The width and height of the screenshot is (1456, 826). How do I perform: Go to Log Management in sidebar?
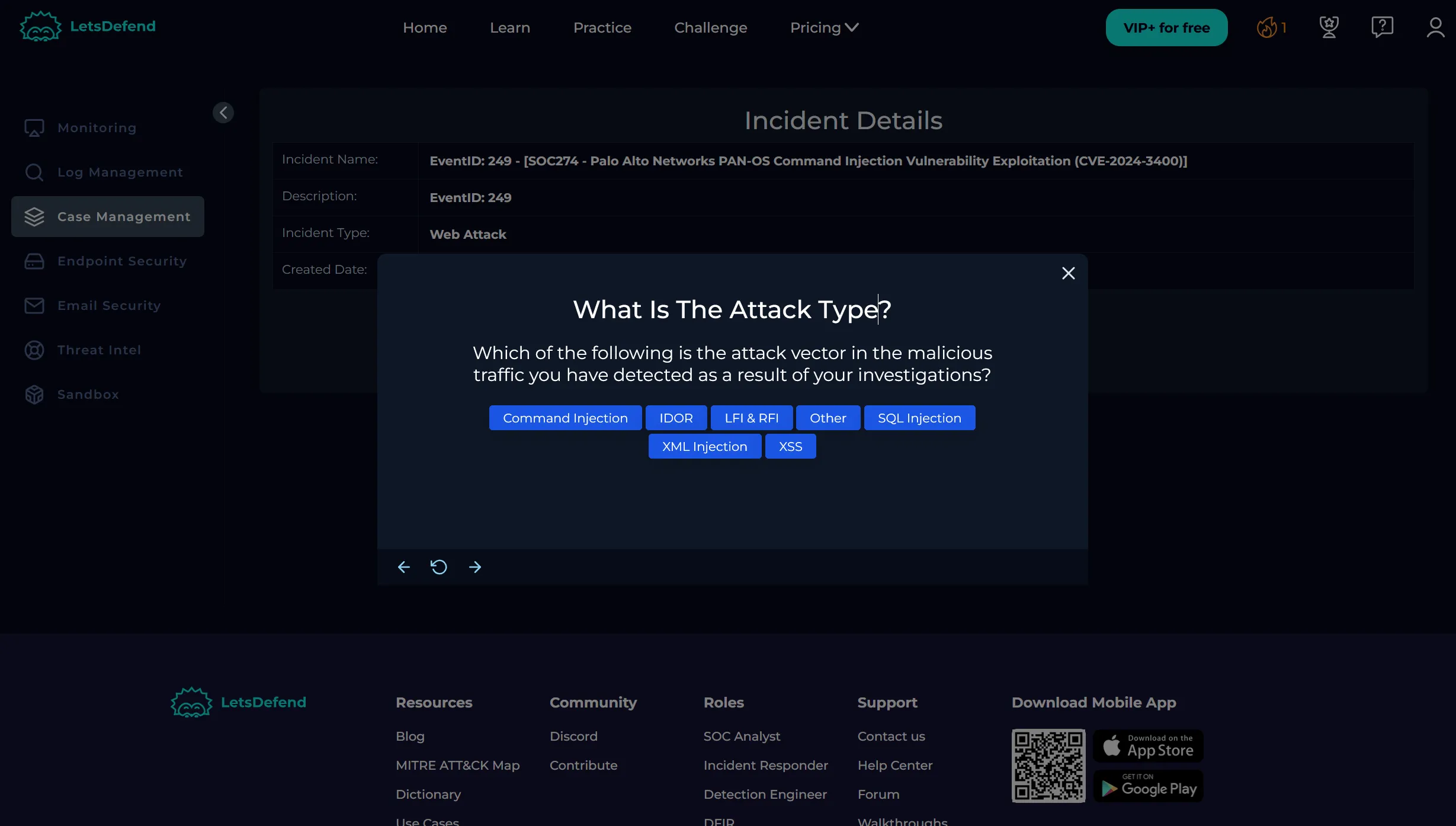[x=120, y=172]
